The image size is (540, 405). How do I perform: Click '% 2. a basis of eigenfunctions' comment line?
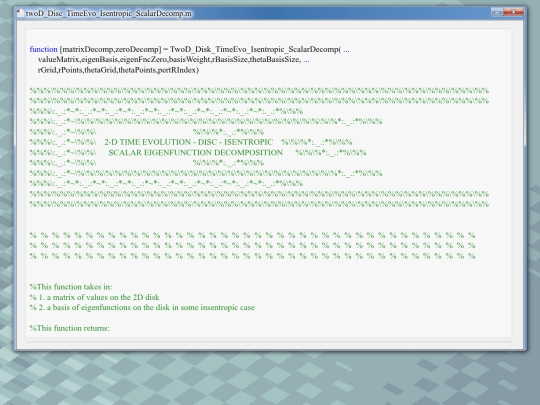tap(142, 308)
